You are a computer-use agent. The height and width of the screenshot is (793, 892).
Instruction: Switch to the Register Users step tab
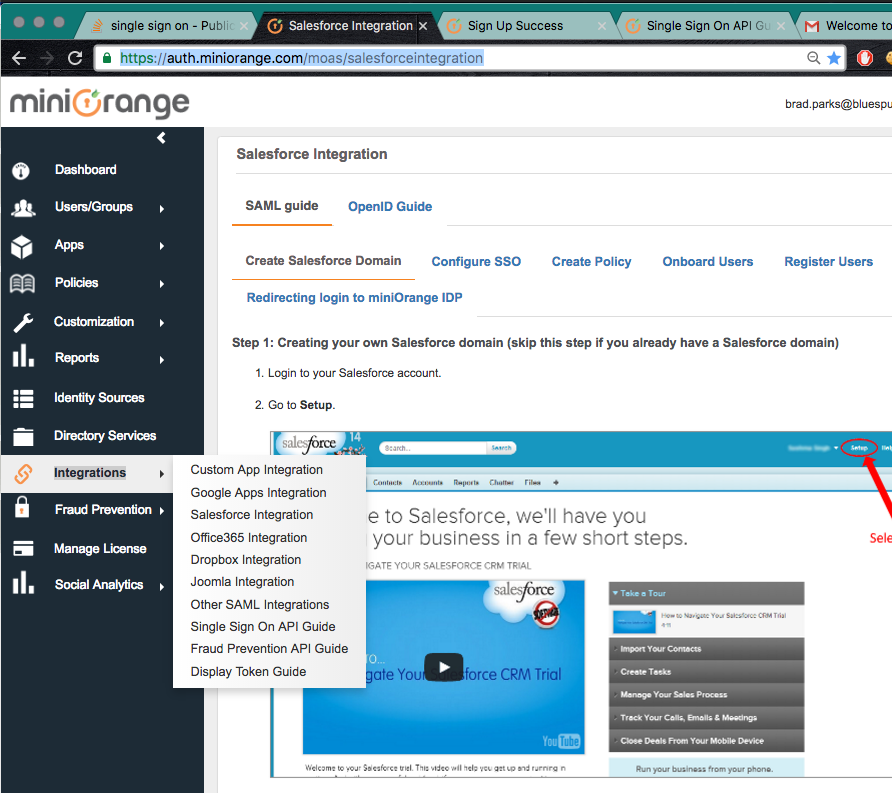828,262
